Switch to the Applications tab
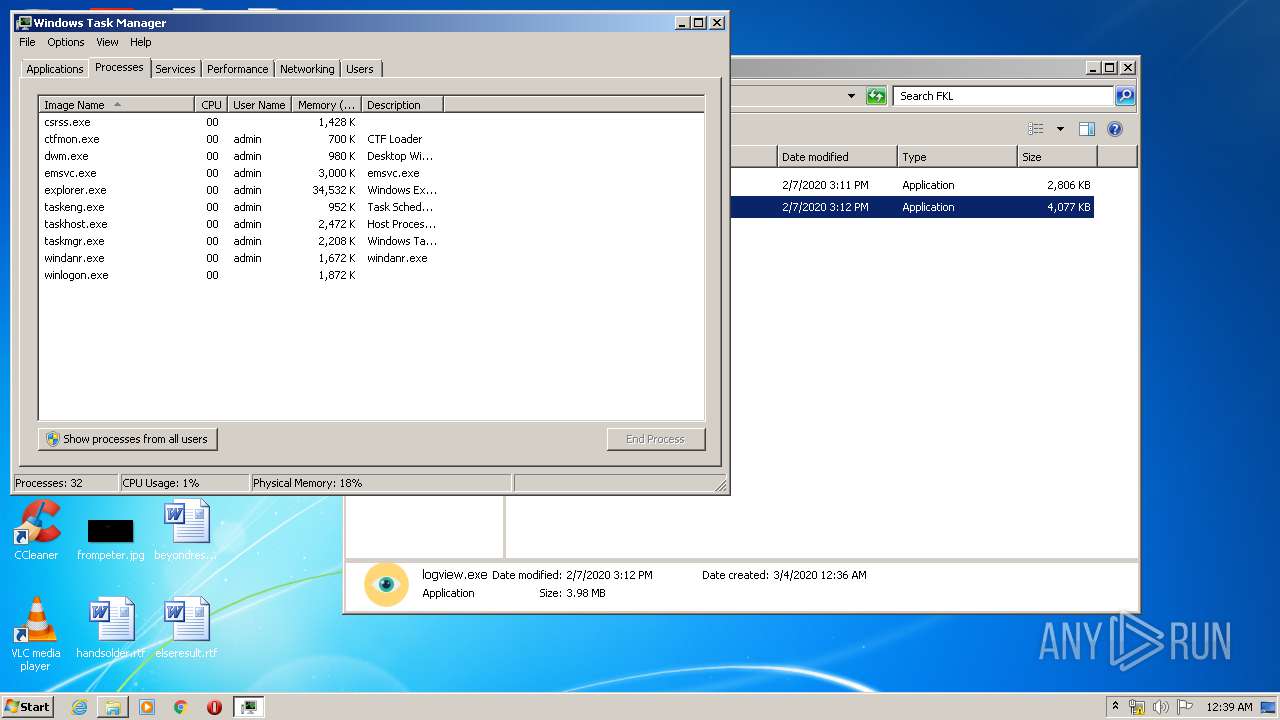The height and width of the screenshot is (720, 1280). click(55, 69)
